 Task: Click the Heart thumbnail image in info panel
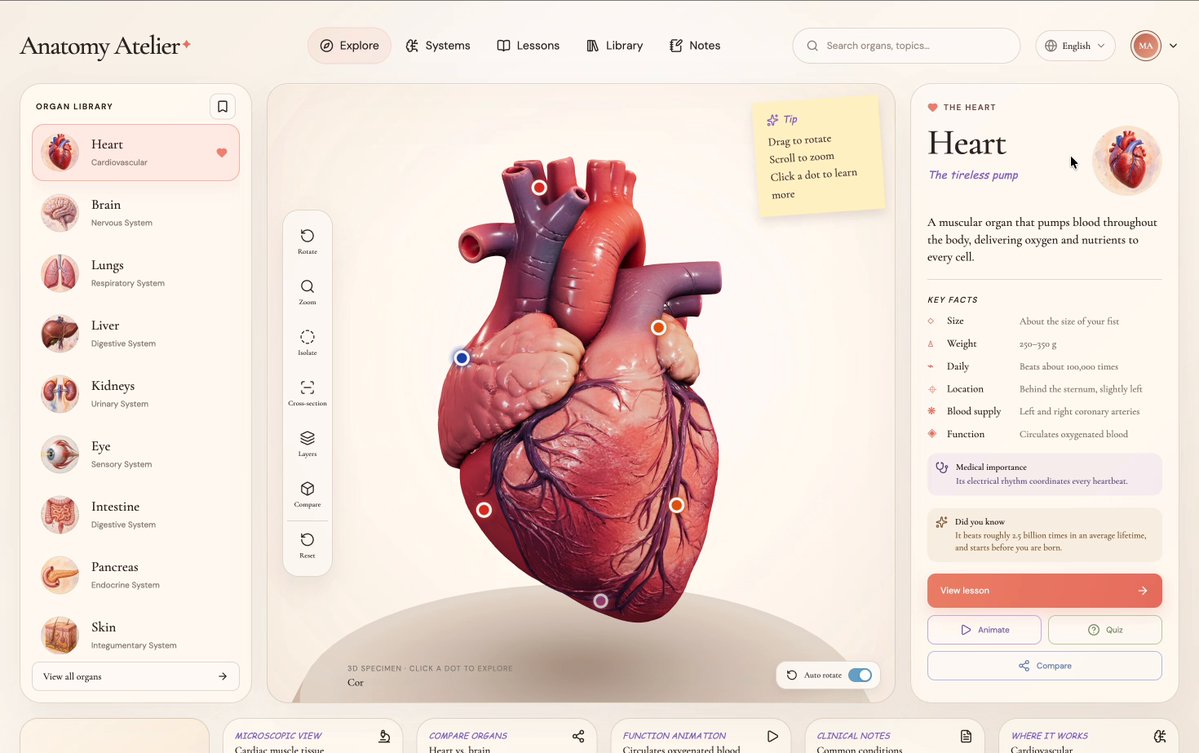tap(1127, 161)
